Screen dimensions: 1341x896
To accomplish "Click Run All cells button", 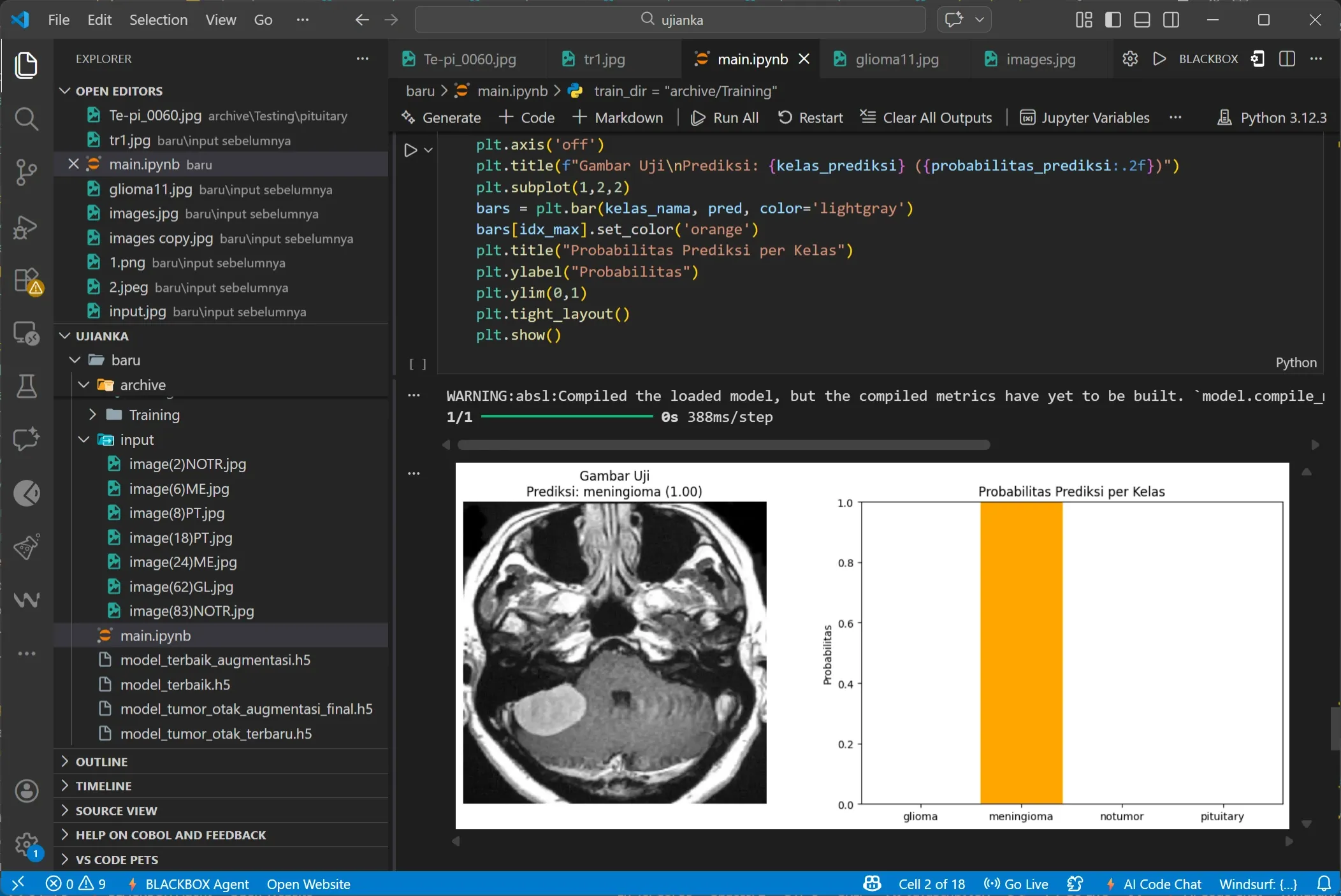I will click(725, 117).
